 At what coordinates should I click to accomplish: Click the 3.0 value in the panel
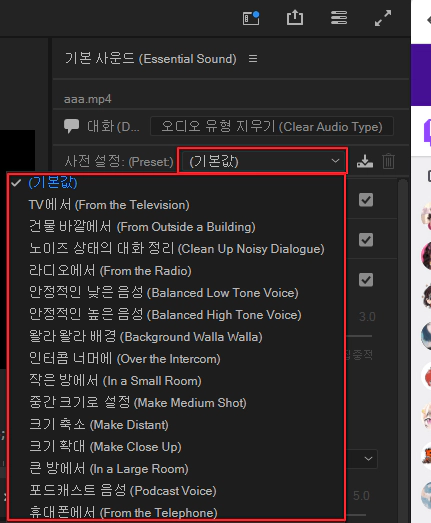[367, 317]
